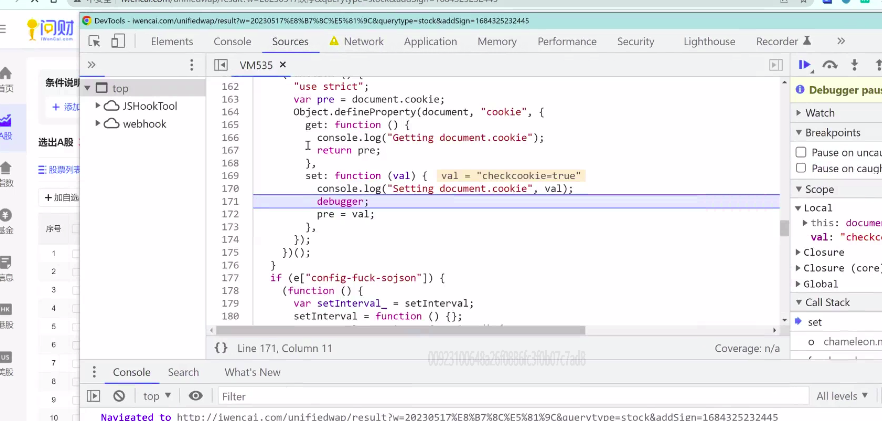Hide the debugger sidebar toggle icon
882x421 pixels.
(x=776, y=65)
